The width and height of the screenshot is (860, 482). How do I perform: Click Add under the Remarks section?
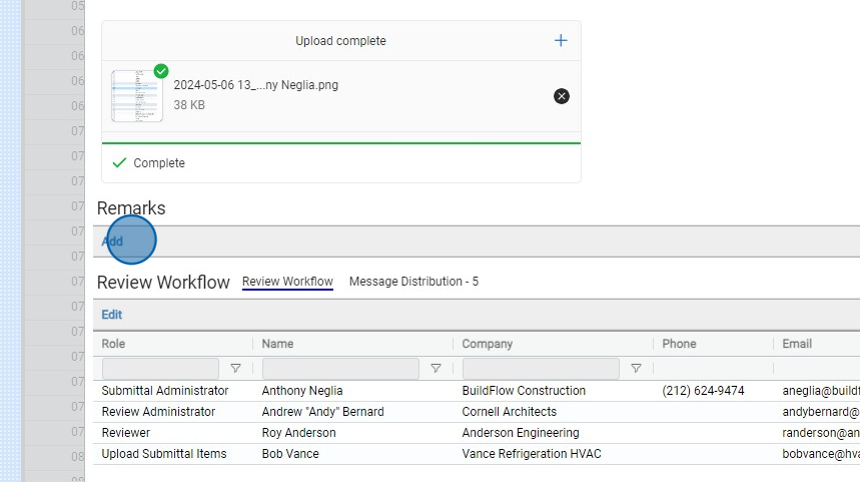pos(112,241)
